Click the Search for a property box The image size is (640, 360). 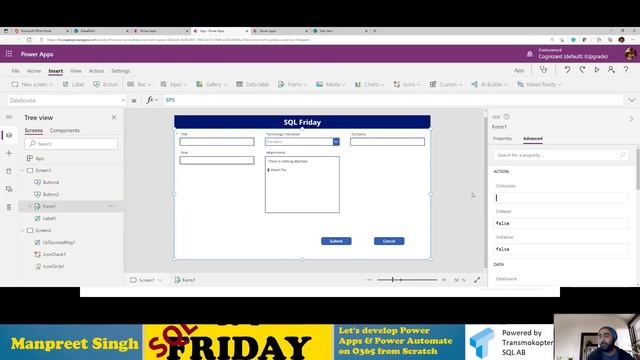coord(561,155)
